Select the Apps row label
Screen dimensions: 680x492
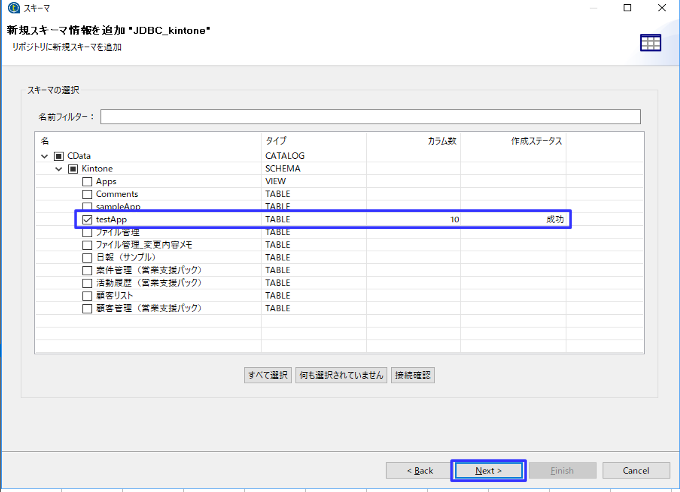tap(106, 181)
